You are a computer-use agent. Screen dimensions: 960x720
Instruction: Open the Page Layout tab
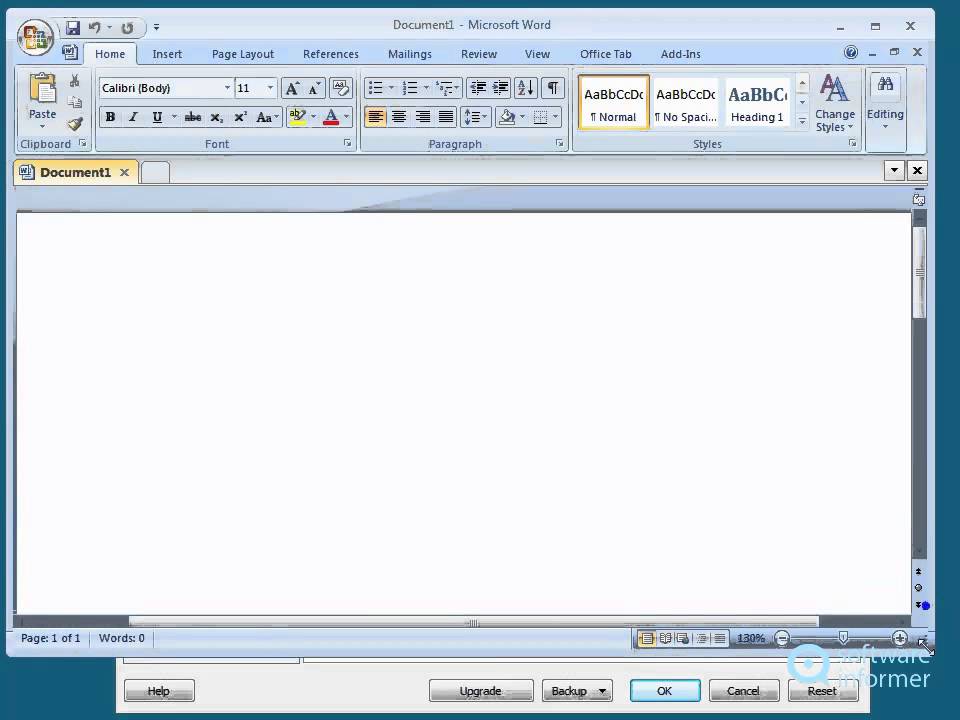point(243,54)
